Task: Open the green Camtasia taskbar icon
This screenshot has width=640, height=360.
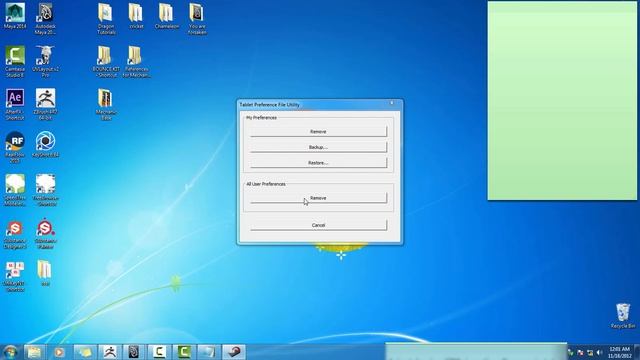Action: click(x=184, y=352)
